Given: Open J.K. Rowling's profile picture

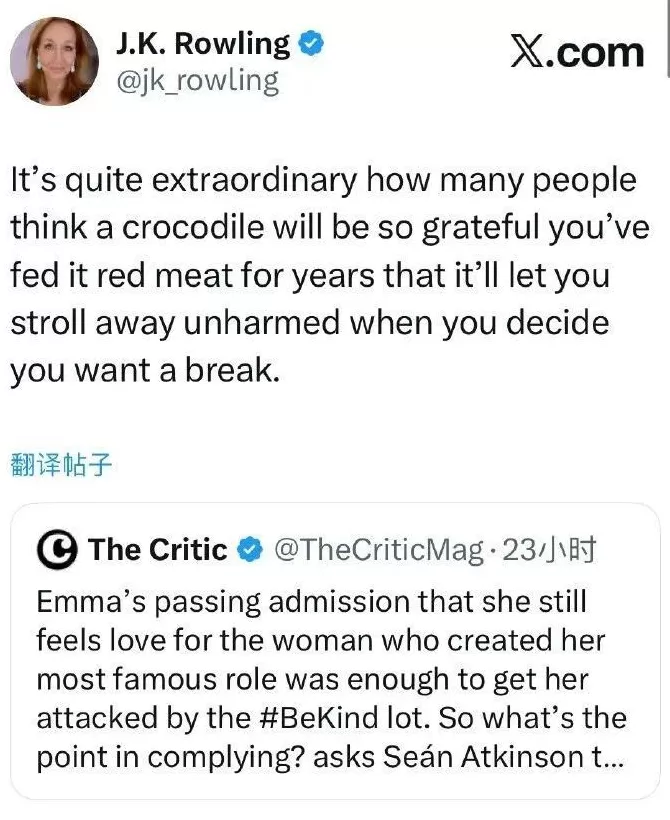Looking at the screenshot, I should [54, 62].
